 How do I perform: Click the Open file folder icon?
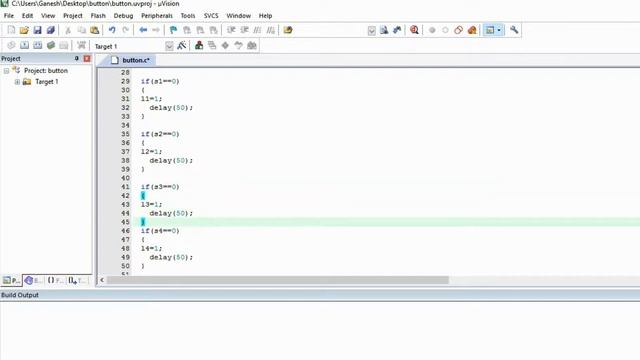(24, 30)
